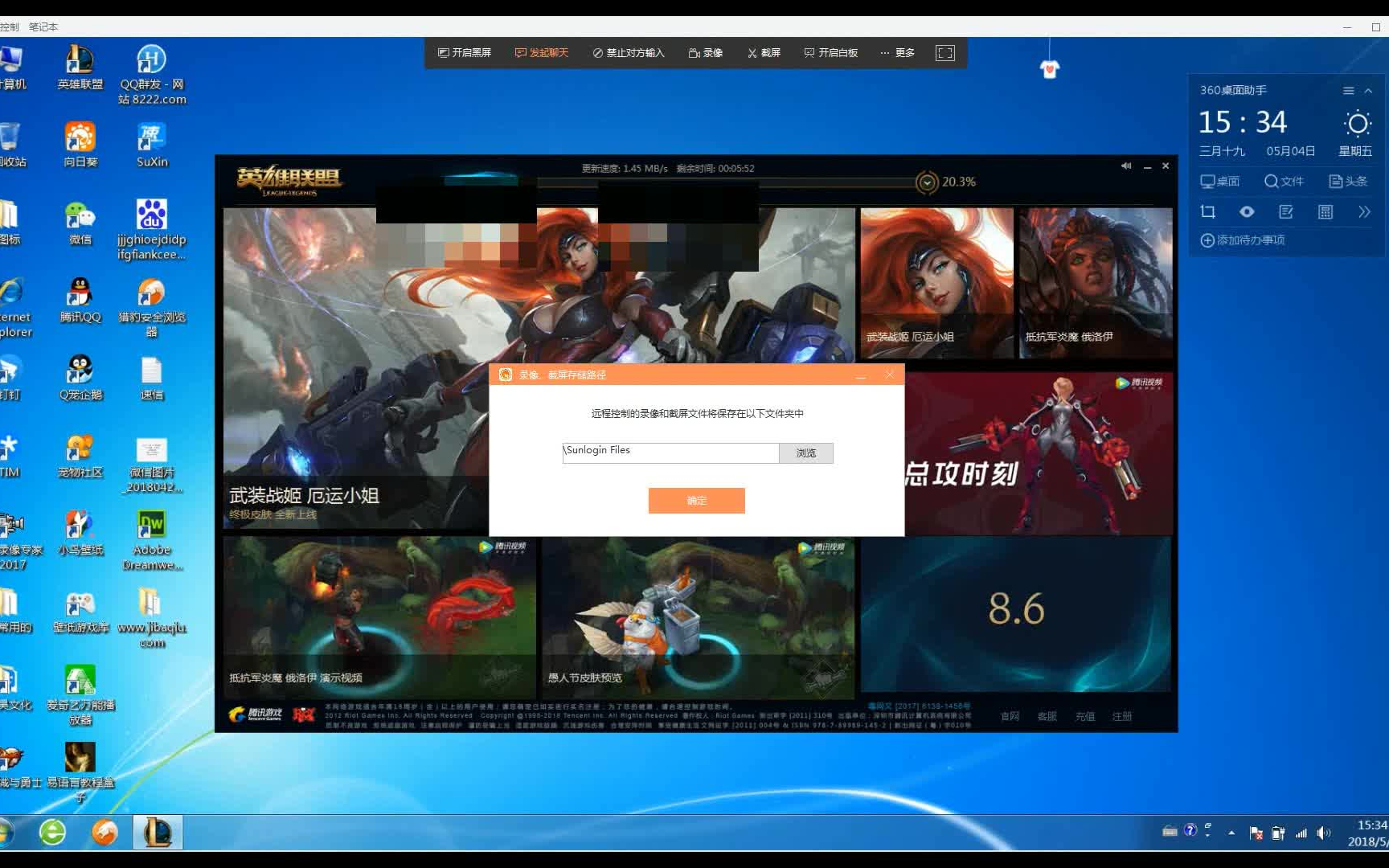This screenshot has width=1389, height=868.
Task: Open the 愚人节皮肤预览 video
Action: [698, 617]
